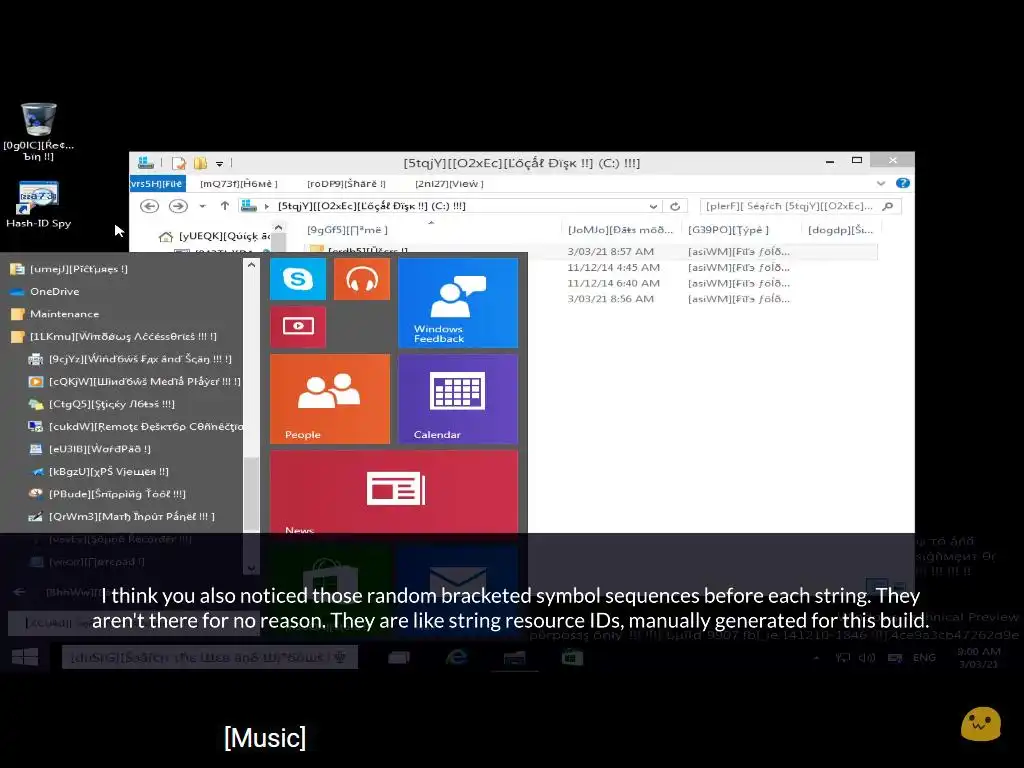Select the row dated 11/12/14 6:40 AM

[x=702, y=283]
